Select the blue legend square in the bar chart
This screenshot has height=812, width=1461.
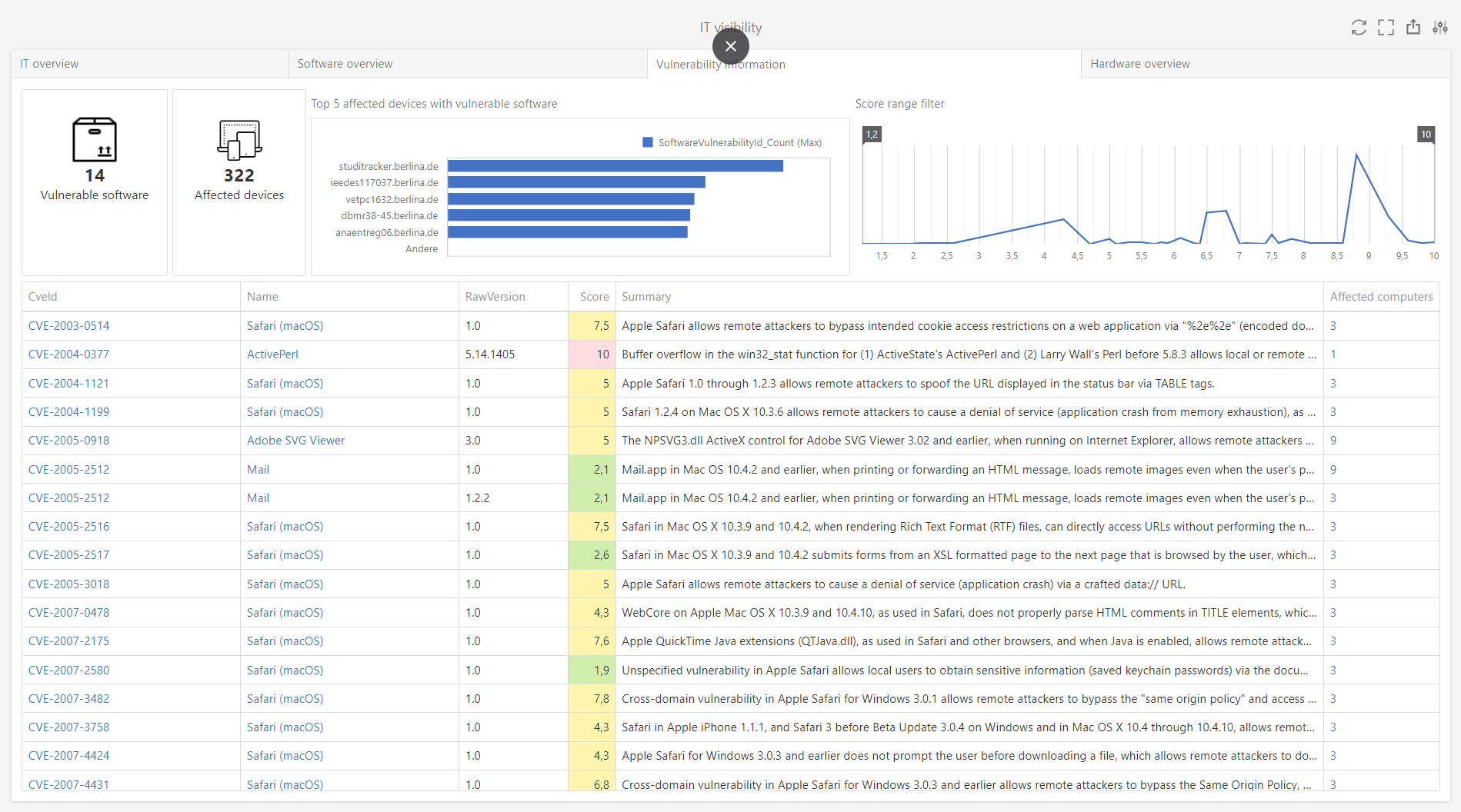click(x=647, y=142)
